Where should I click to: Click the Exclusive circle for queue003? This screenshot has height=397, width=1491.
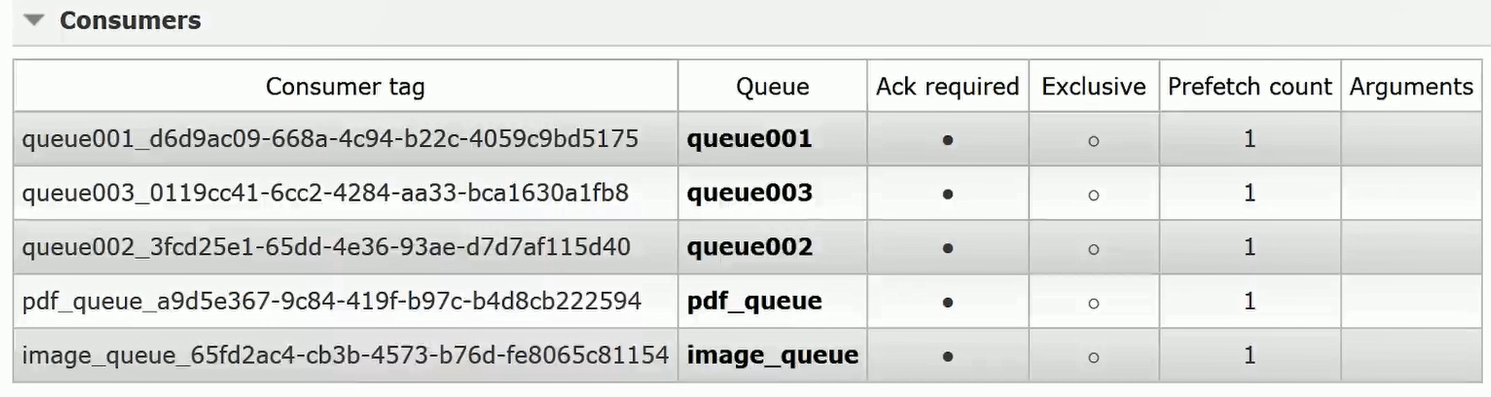[x=1093, y=195]
